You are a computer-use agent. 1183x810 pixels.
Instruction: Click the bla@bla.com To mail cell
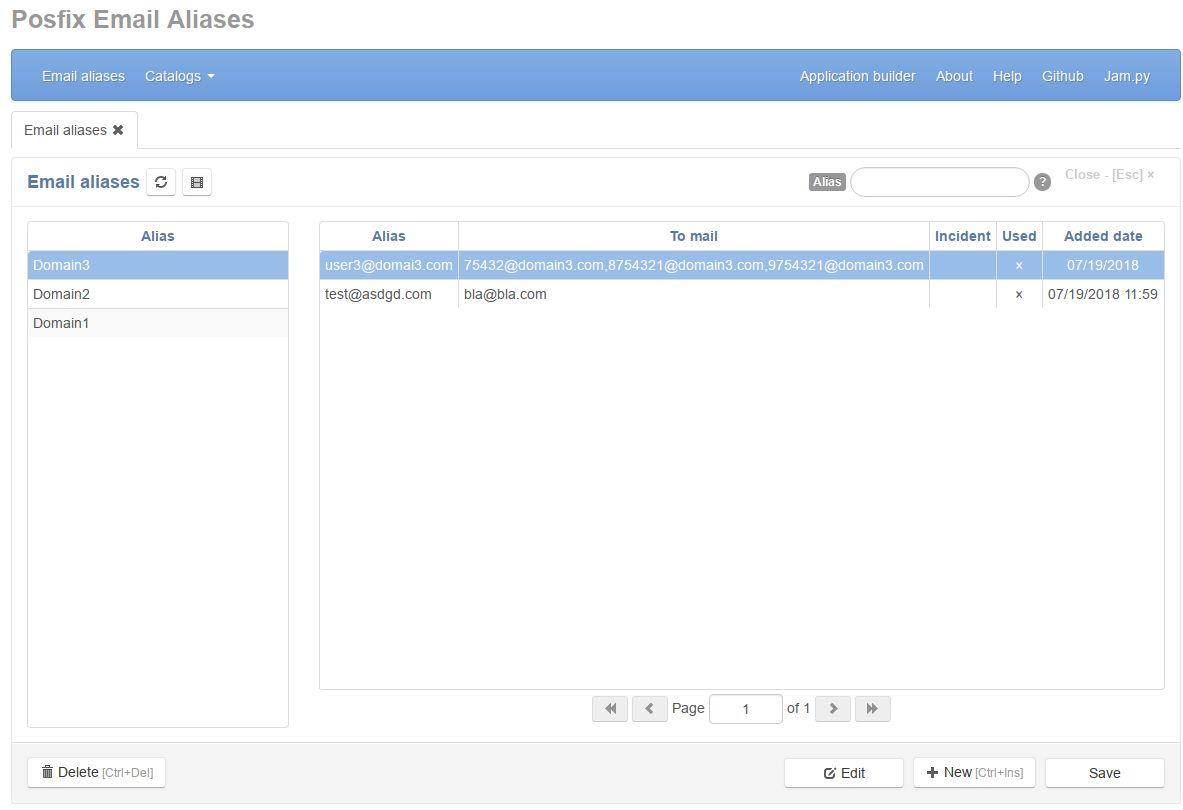[693, 294]
